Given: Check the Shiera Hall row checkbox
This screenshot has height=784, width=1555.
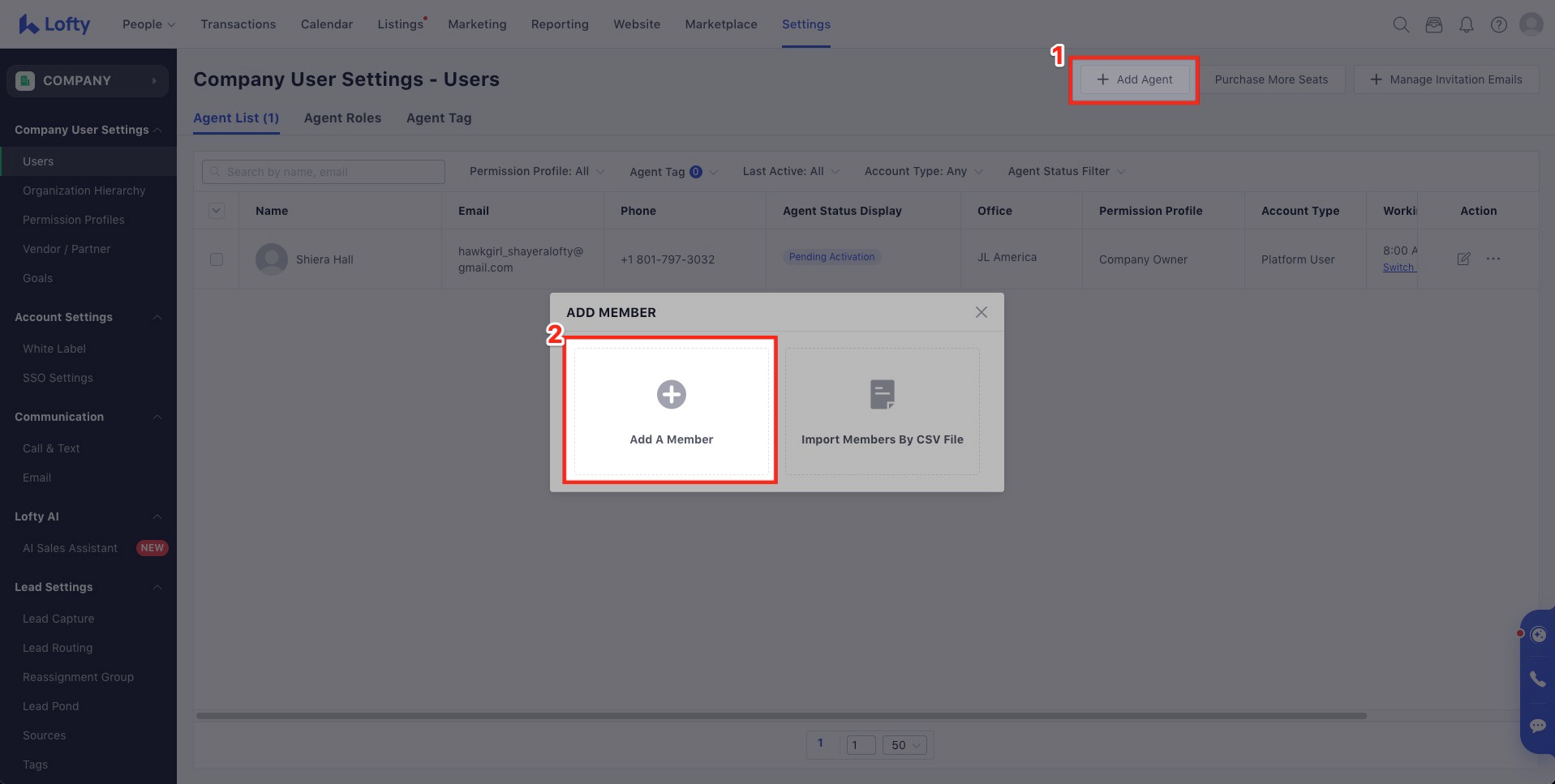Looking at the screenshot, I should coord(217,259).
